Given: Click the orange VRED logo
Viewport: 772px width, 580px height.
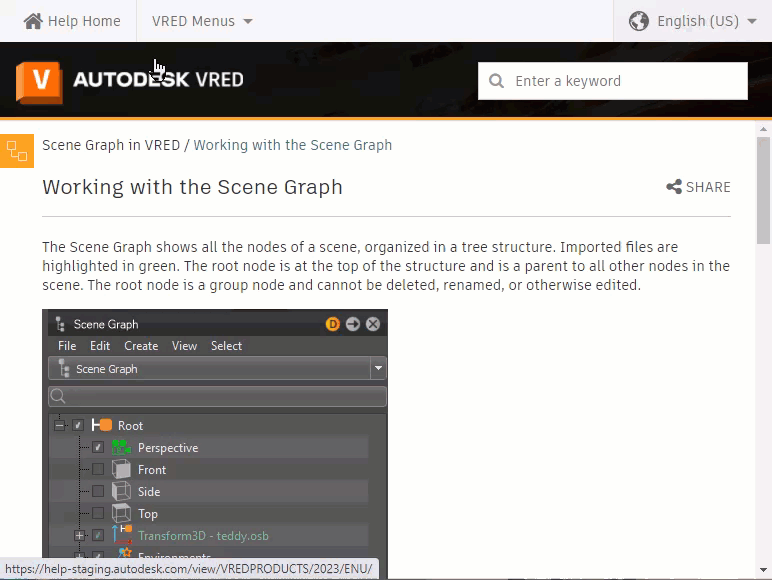Looking at the screenshot, I should pos(39,82).
